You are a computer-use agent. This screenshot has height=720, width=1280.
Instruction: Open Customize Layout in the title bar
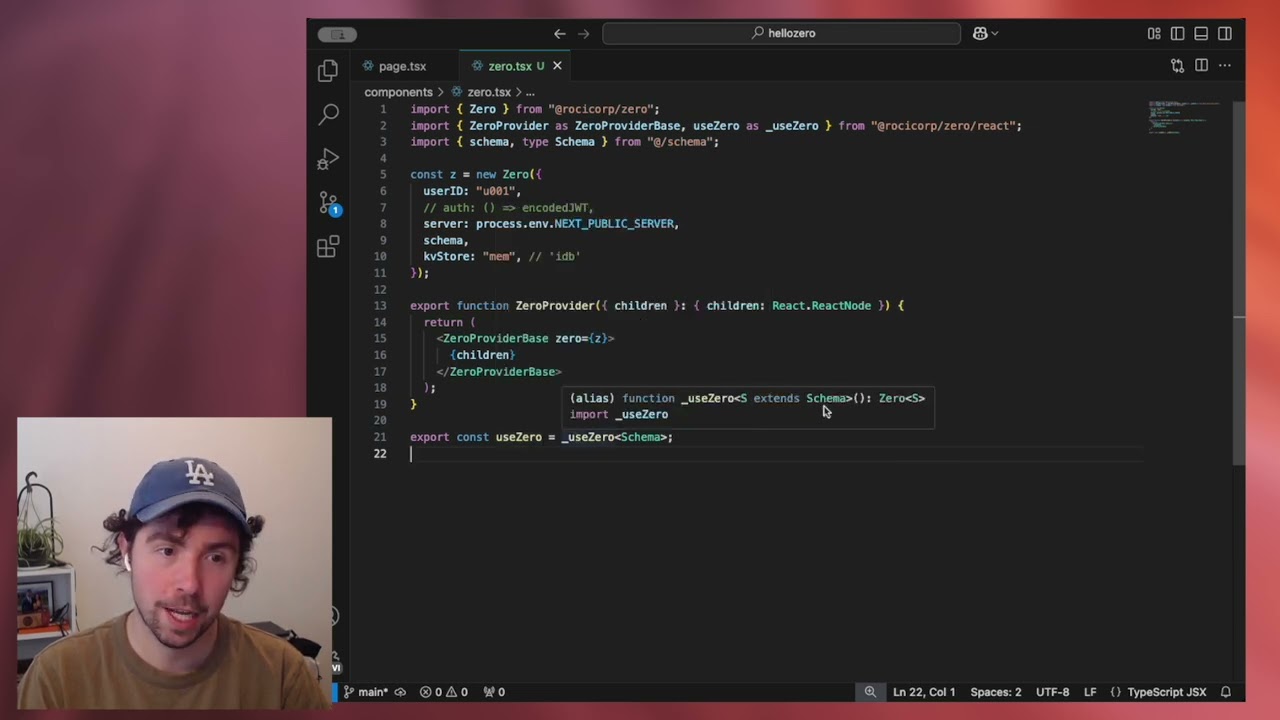(1154, 33)
